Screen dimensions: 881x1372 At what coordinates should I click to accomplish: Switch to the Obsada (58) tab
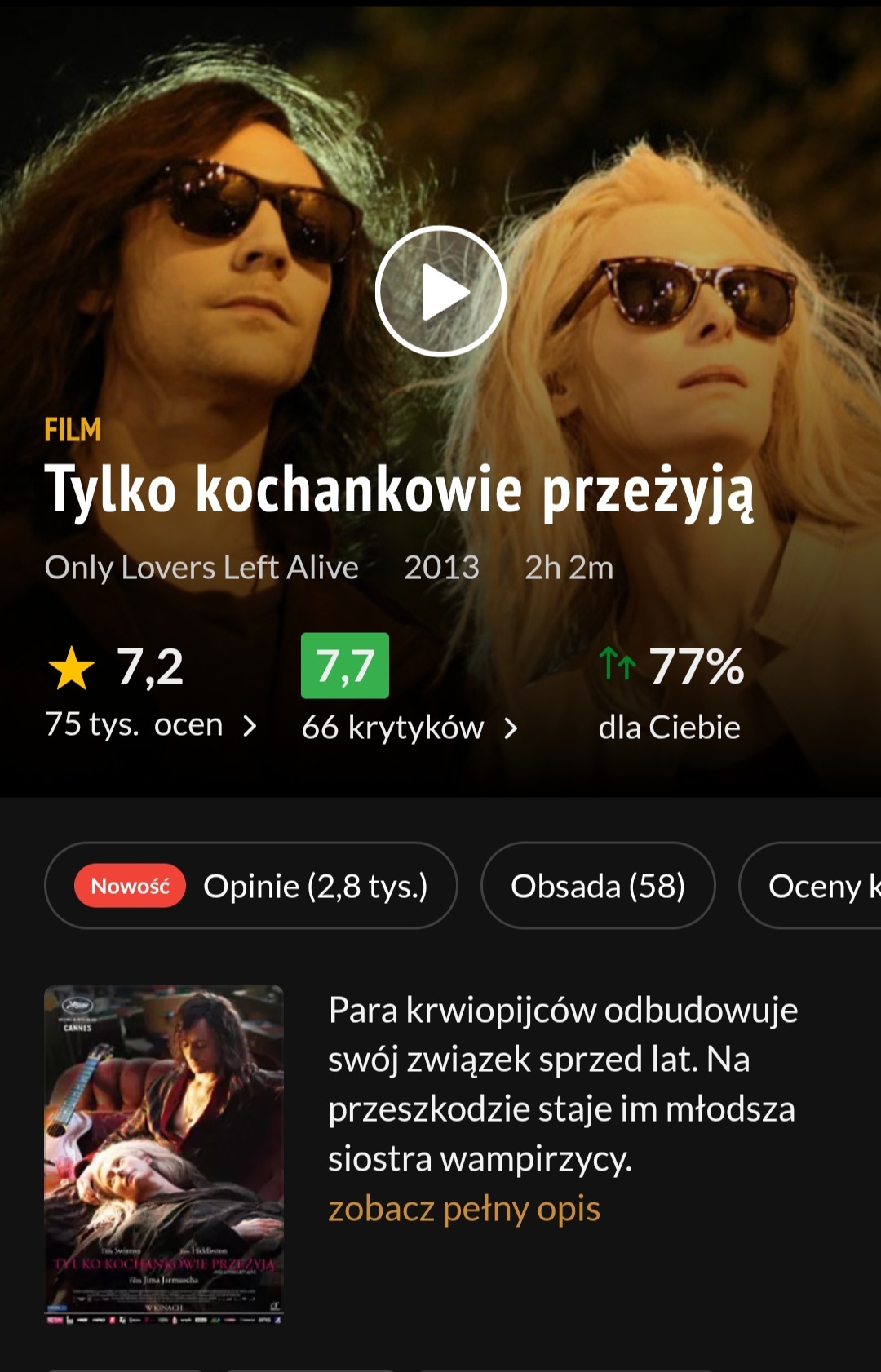(x=598, y=886)
